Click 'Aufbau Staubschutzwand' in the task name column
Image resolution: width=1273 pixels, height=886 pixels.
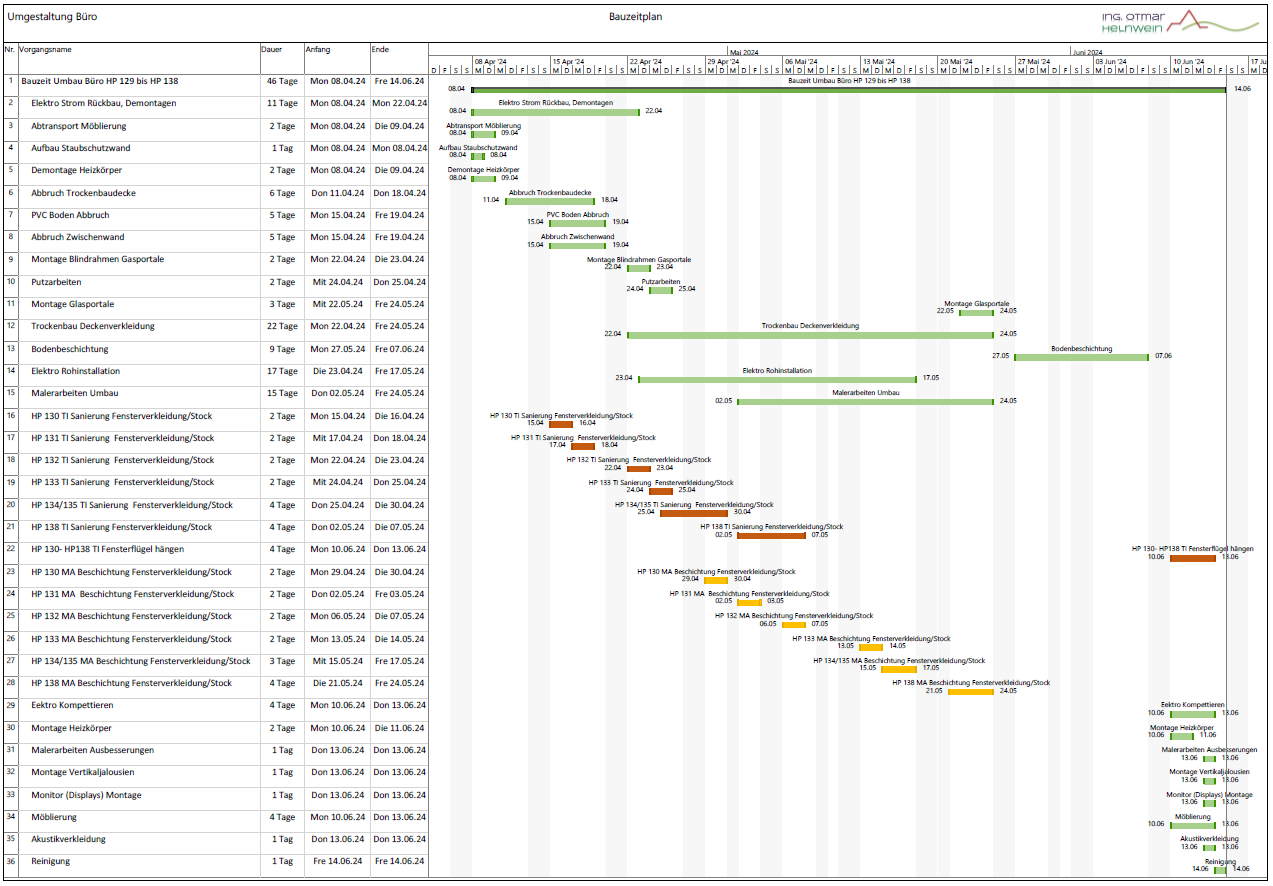80,148
